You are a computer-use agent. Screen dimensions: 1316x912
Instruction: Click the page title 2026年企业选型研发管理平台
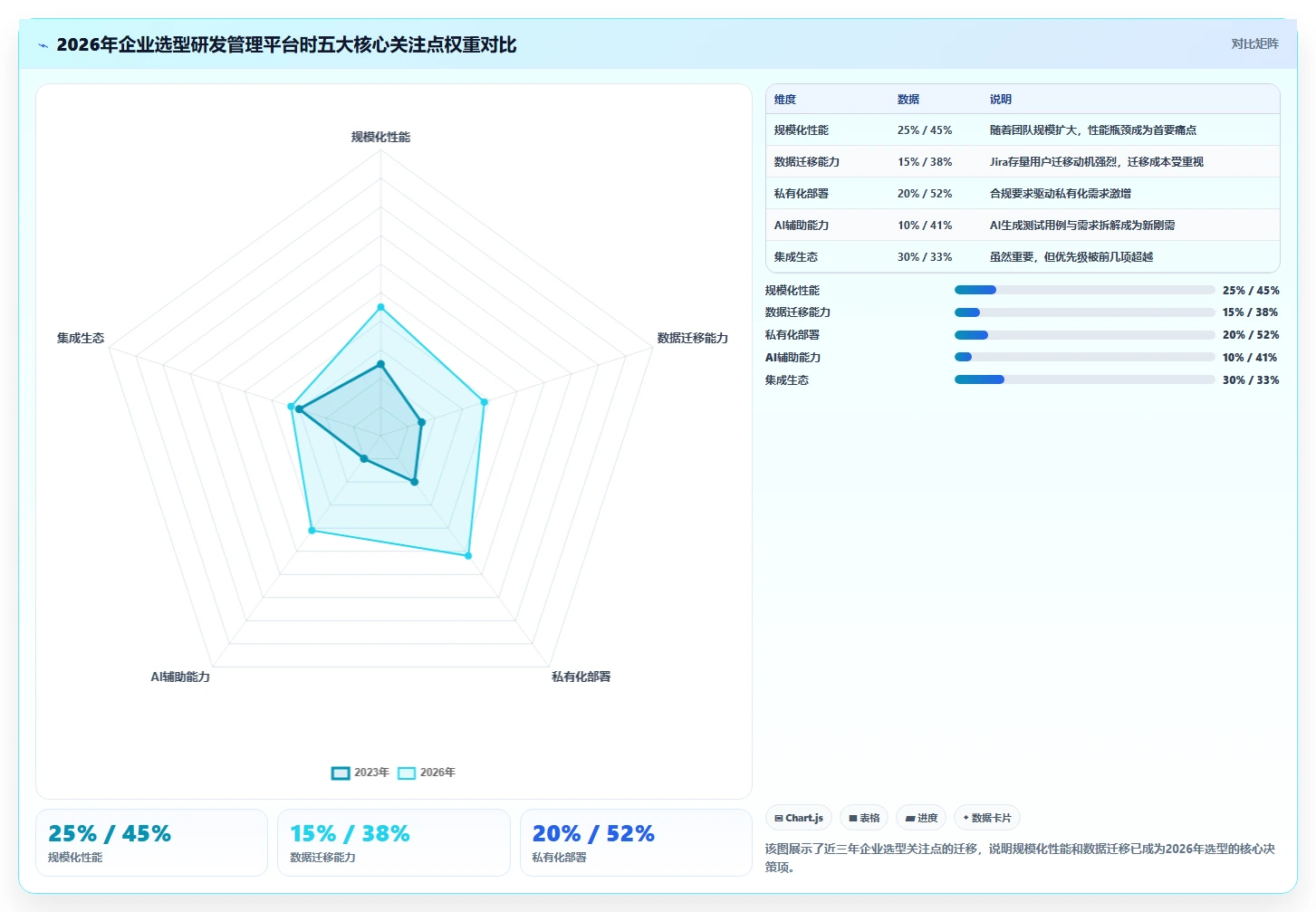point(286,44)
